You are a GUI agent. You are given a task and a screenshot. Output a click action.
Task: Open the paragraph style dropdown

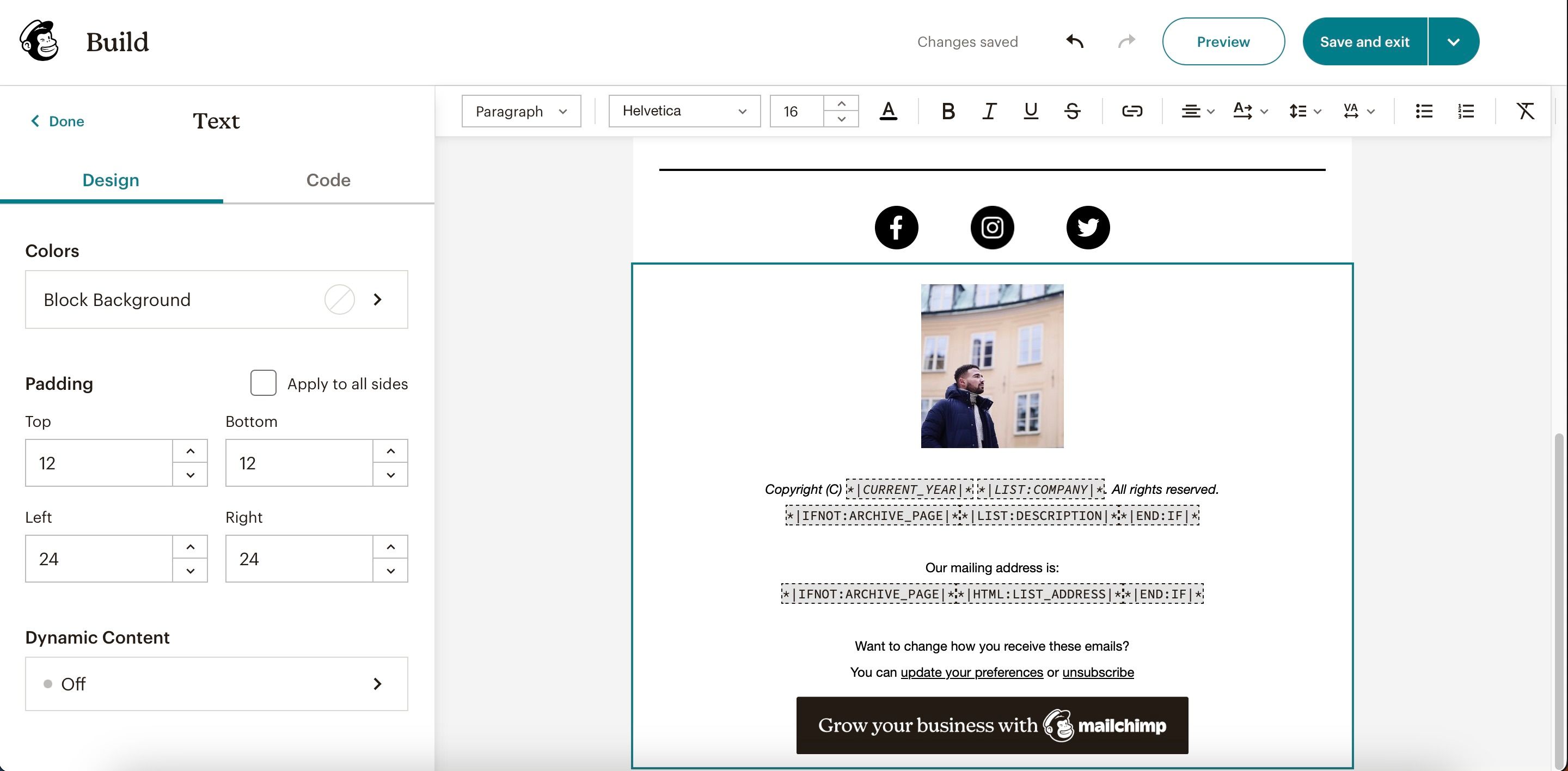click(521, 111)
